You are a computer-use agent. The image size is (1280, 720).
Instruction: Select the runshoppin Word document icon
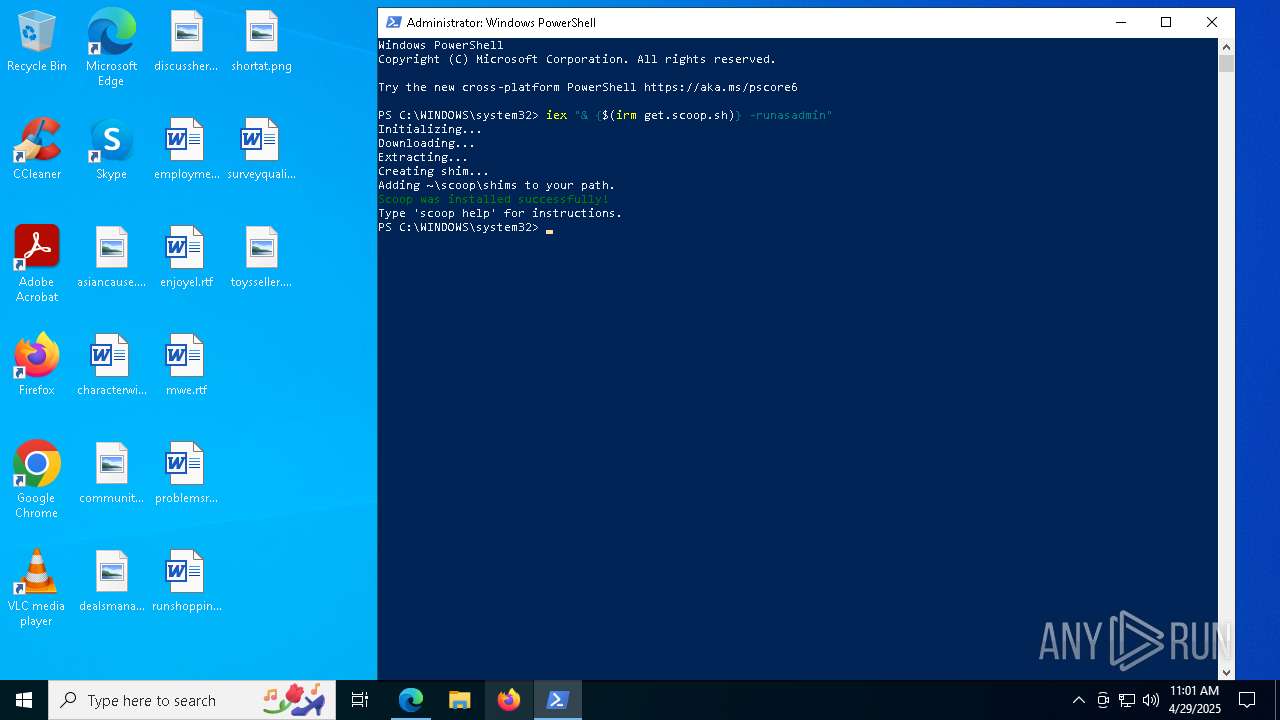pos(186,582)
